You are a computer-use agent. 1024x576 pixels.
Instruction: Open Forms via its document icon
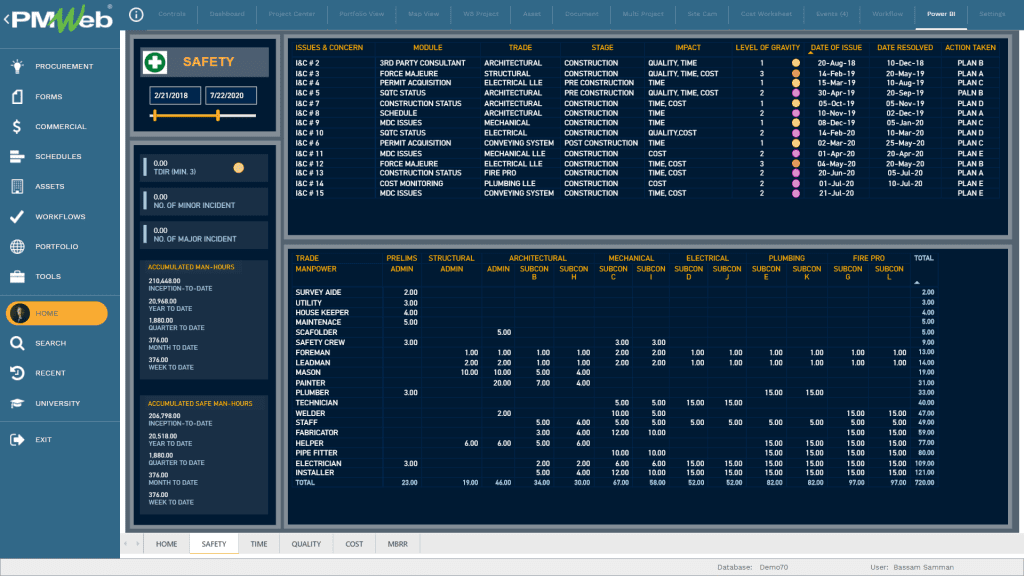[x=17, y=97]
